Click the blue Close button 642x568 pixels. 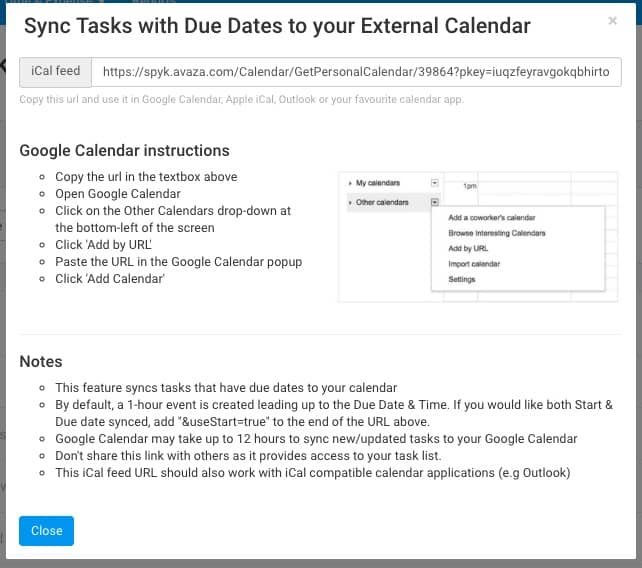click(x=46, y=530)
